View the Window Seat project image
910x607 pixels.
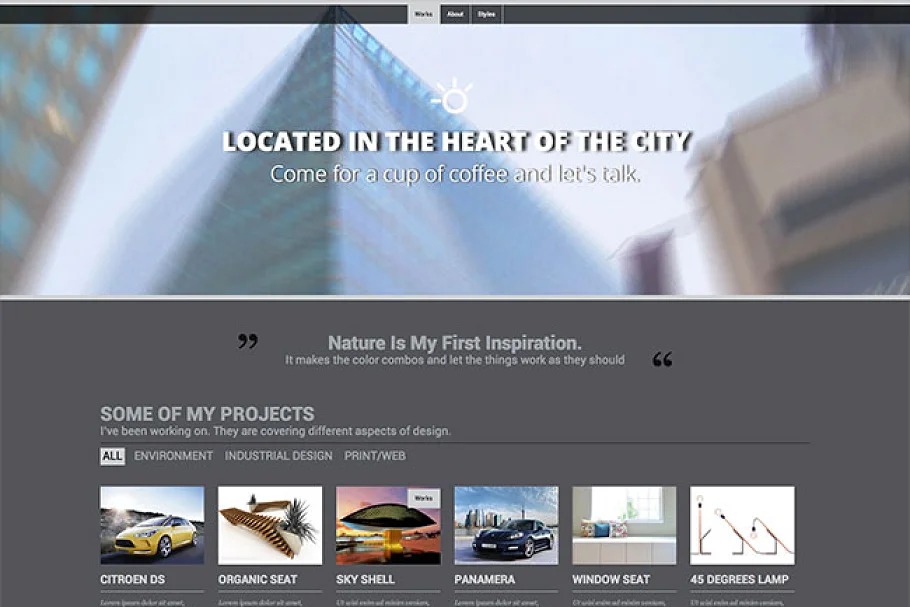pos(624,525)
